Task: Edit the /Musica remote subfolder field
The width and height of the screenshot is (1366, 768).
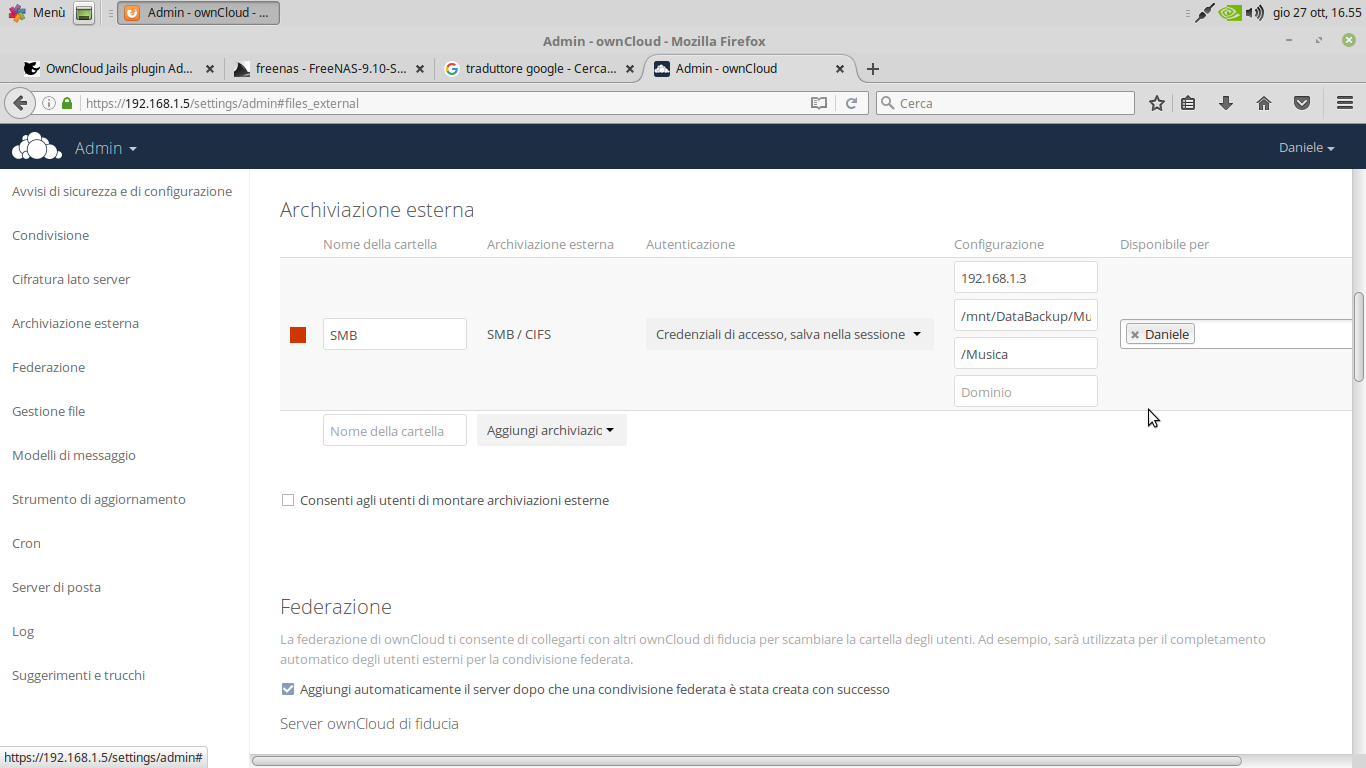Action: 1026,353
